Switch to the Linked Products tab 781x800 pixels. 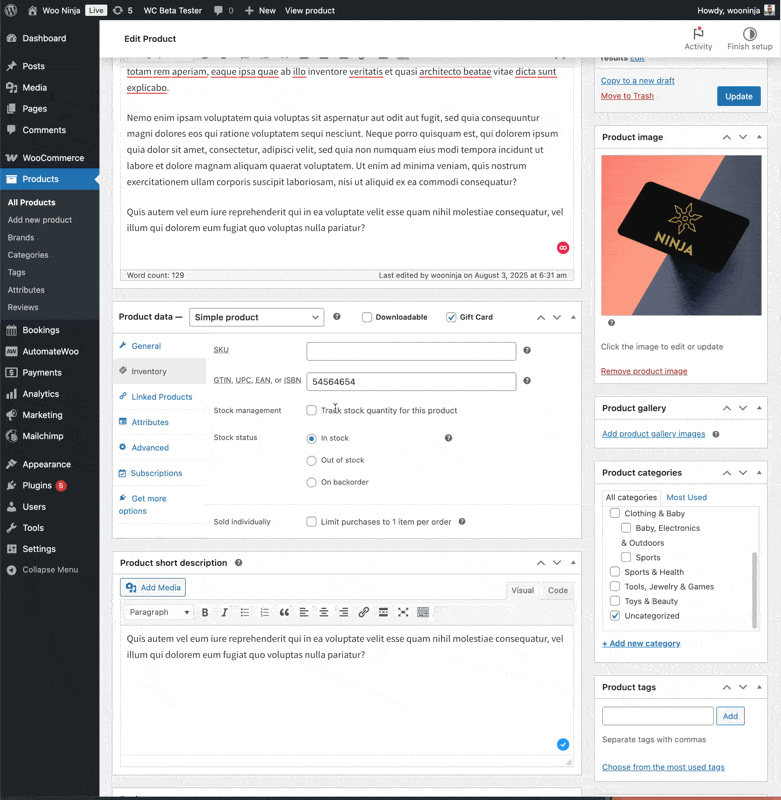[161, 397]
